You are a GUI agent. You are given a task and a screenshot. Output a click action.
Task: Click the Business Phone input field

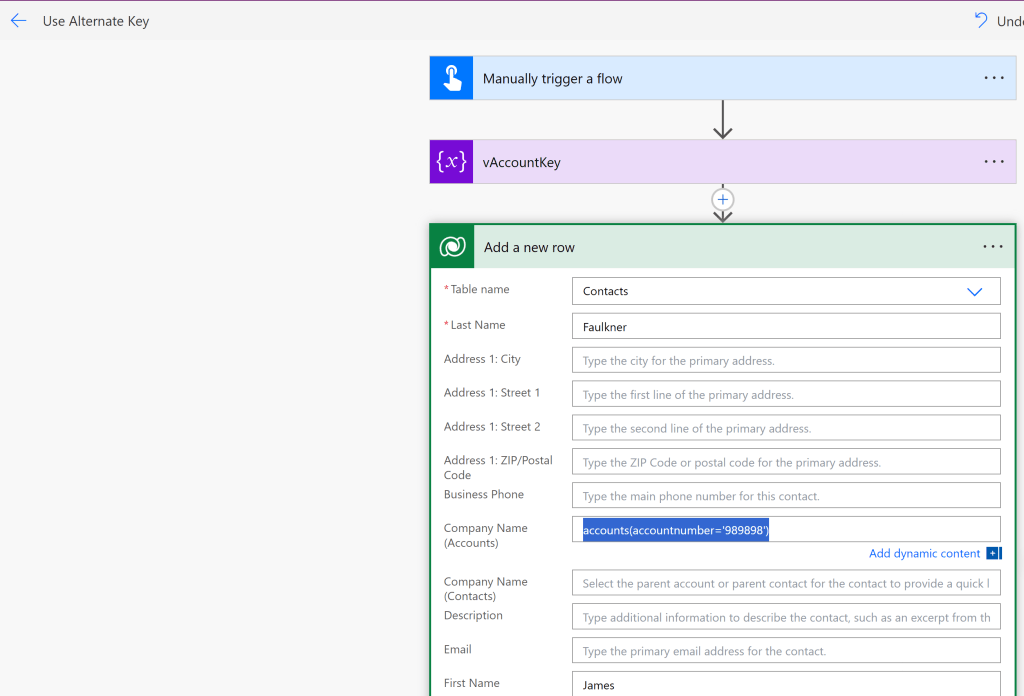(786, 496)
